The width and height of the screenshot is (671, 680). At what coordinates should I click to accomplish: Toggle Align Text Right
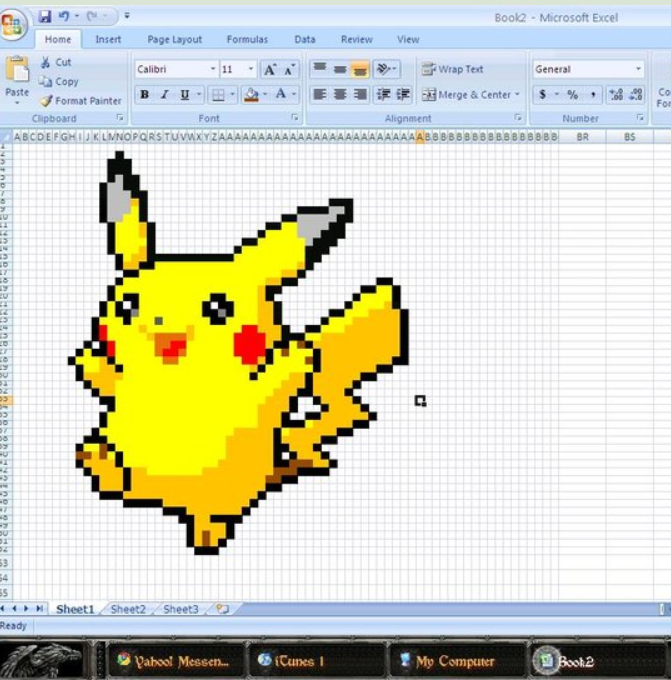[360, 95]
